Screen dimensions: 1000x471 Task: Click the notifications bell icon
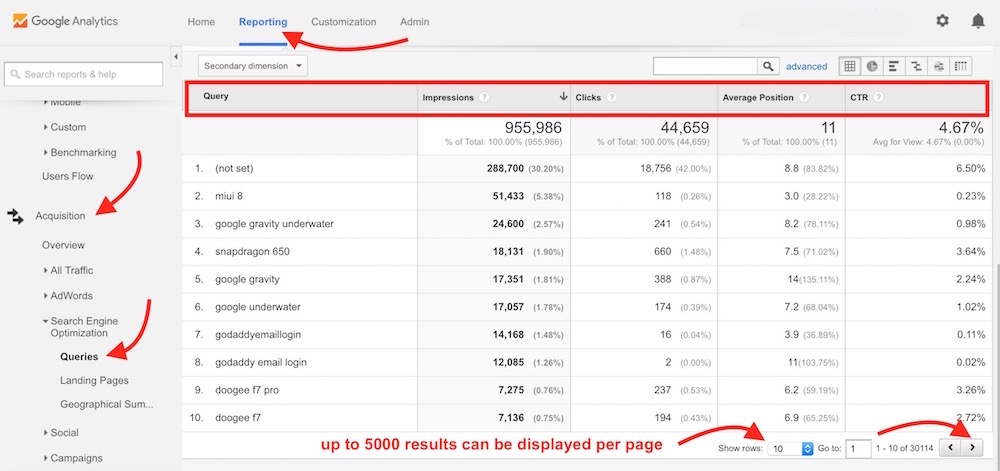pyautogui.click(x=977, y=21)
